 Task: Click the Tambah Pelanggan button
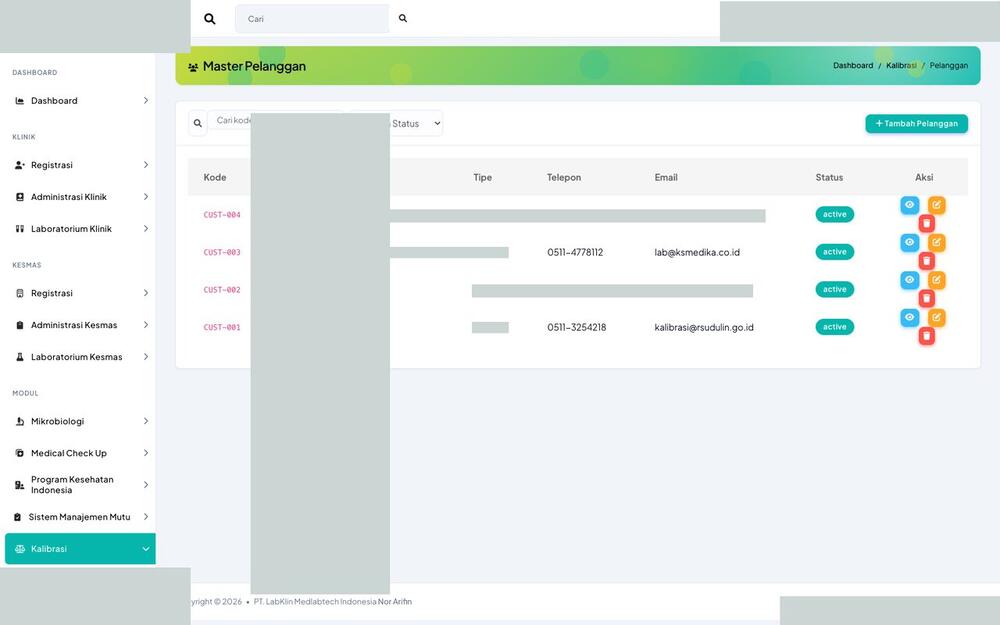(x=916, y=124)
